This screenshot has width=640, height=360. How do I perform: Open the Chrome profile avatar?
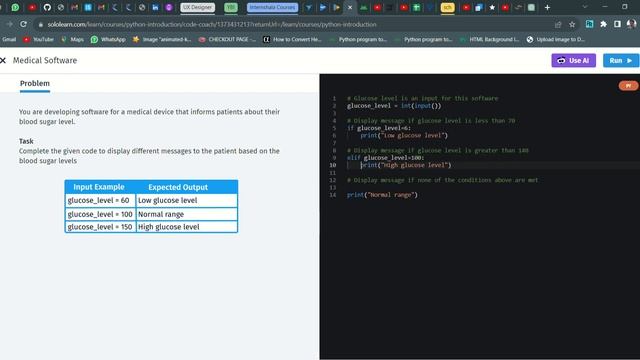631,24
